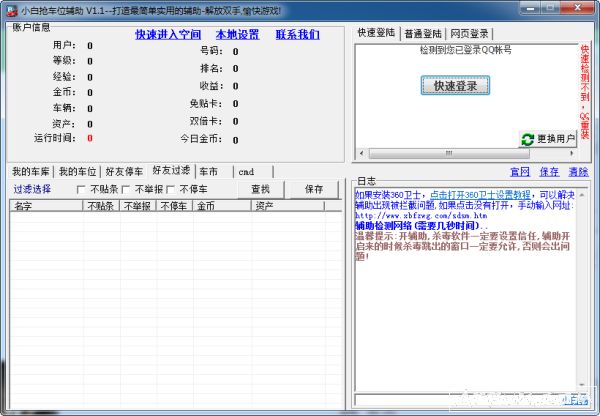The width and height of the screenshot is (600, 416).
Task: Click the left arrow of login panel scrollbar
Action: 362,153
